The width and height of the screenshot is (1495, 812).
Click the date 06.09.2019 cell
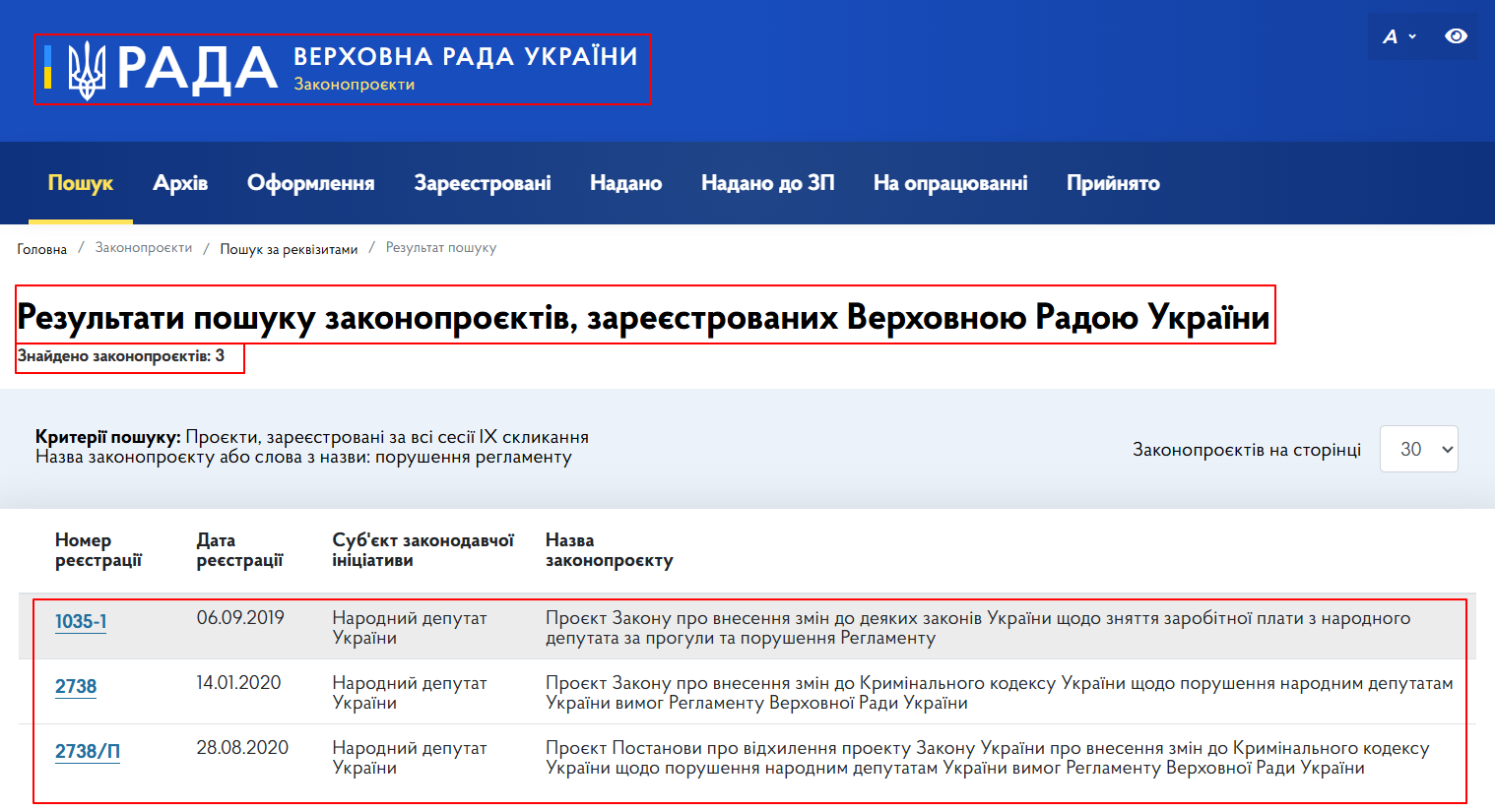[240, 618]
